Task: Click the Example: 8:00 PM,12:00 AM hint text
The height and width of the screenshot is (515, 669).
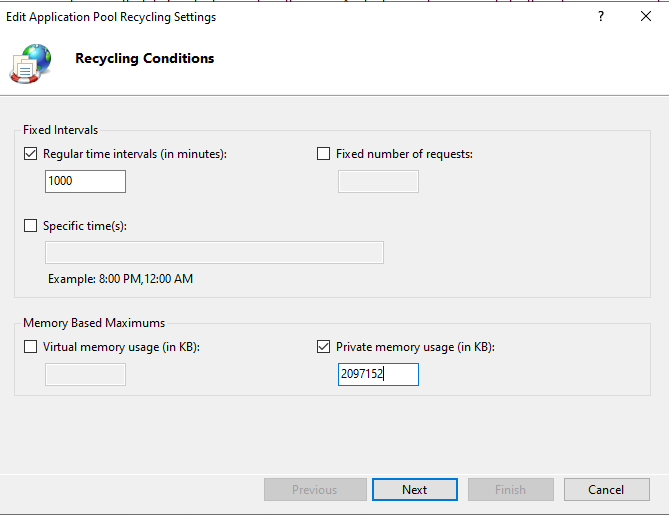Action: tap(120, 279)
